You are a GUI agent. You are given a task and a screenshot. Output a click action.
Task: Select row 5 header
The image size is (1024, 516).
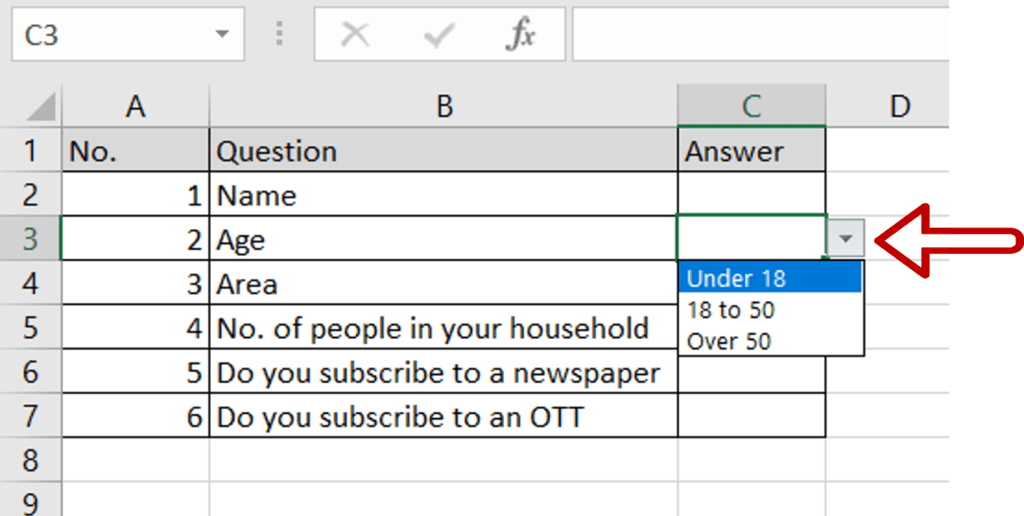(31, 327)
